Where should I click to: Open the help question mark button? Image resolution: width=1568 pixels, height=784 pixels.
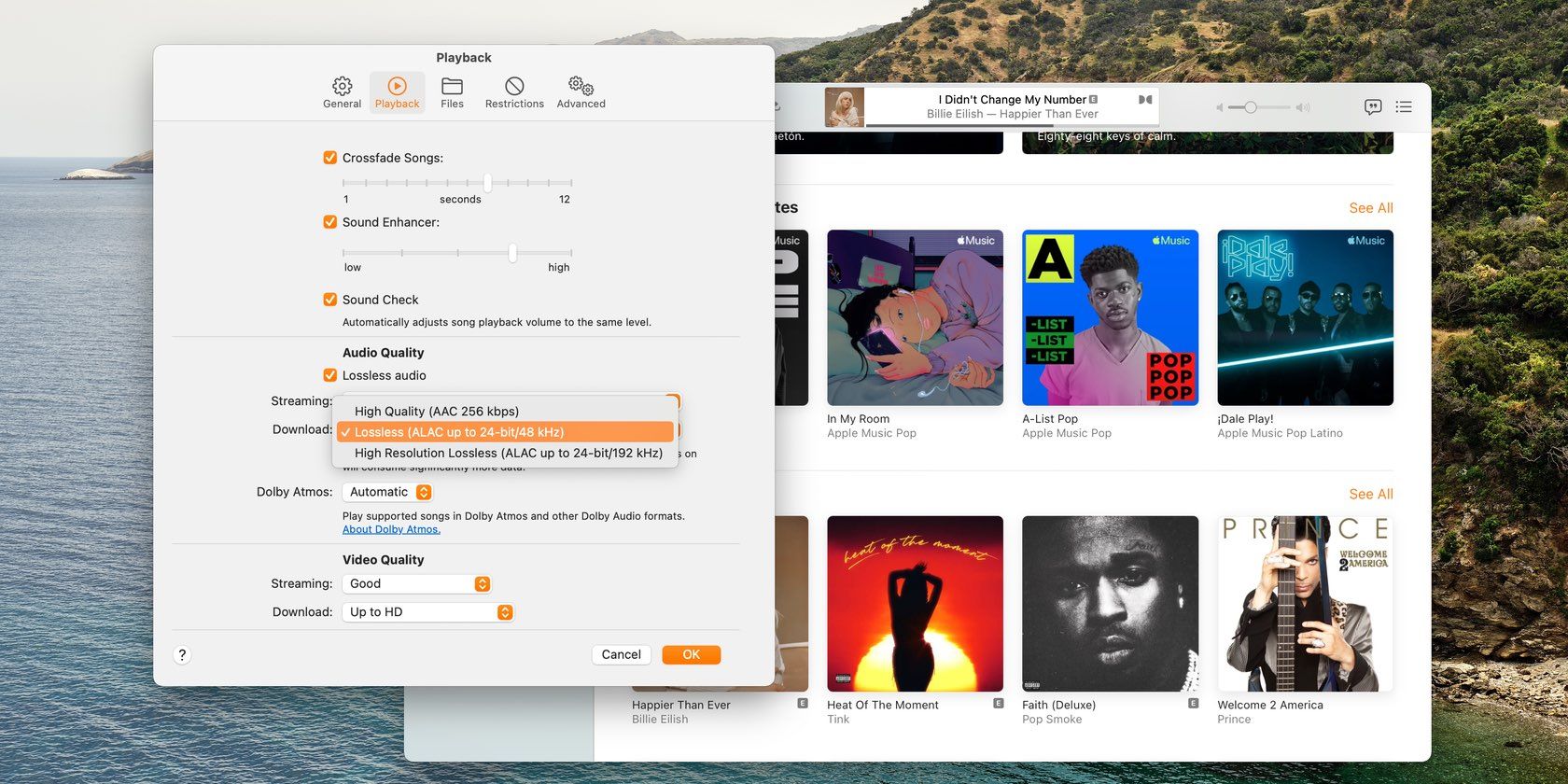pyautogui.click(x=182, y=654)
